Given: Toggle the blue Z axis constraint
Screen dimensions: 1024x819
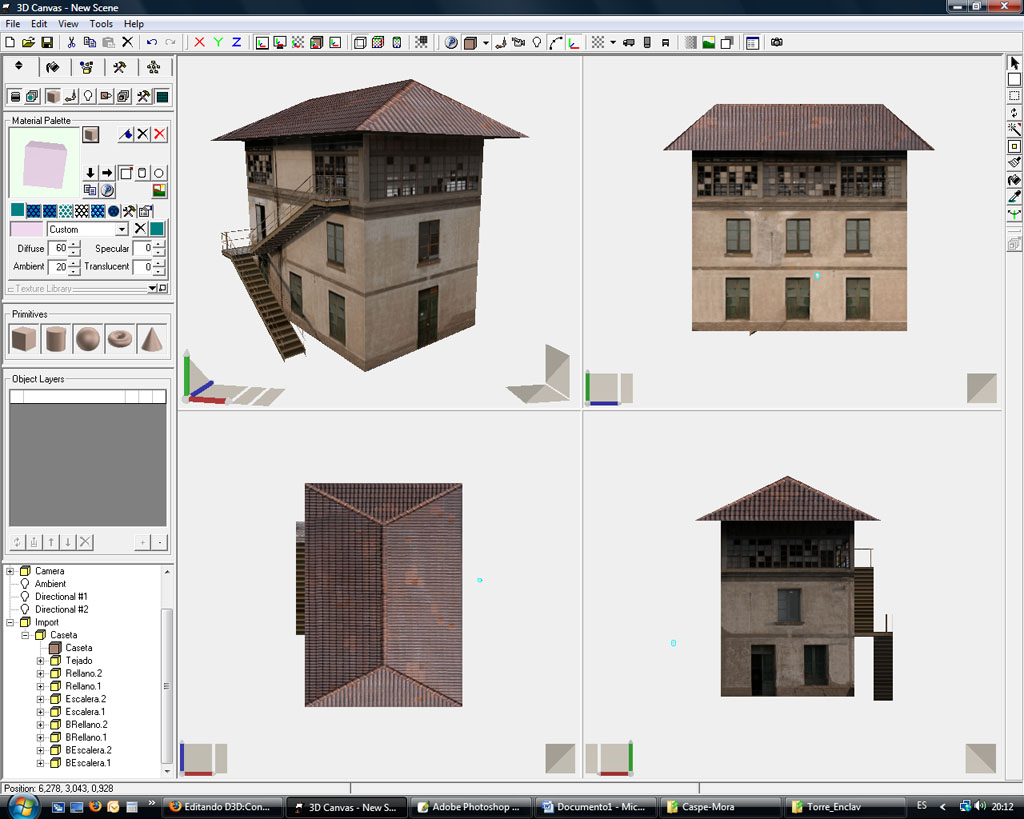Looking at the screenshot, I should coord(237,43).
